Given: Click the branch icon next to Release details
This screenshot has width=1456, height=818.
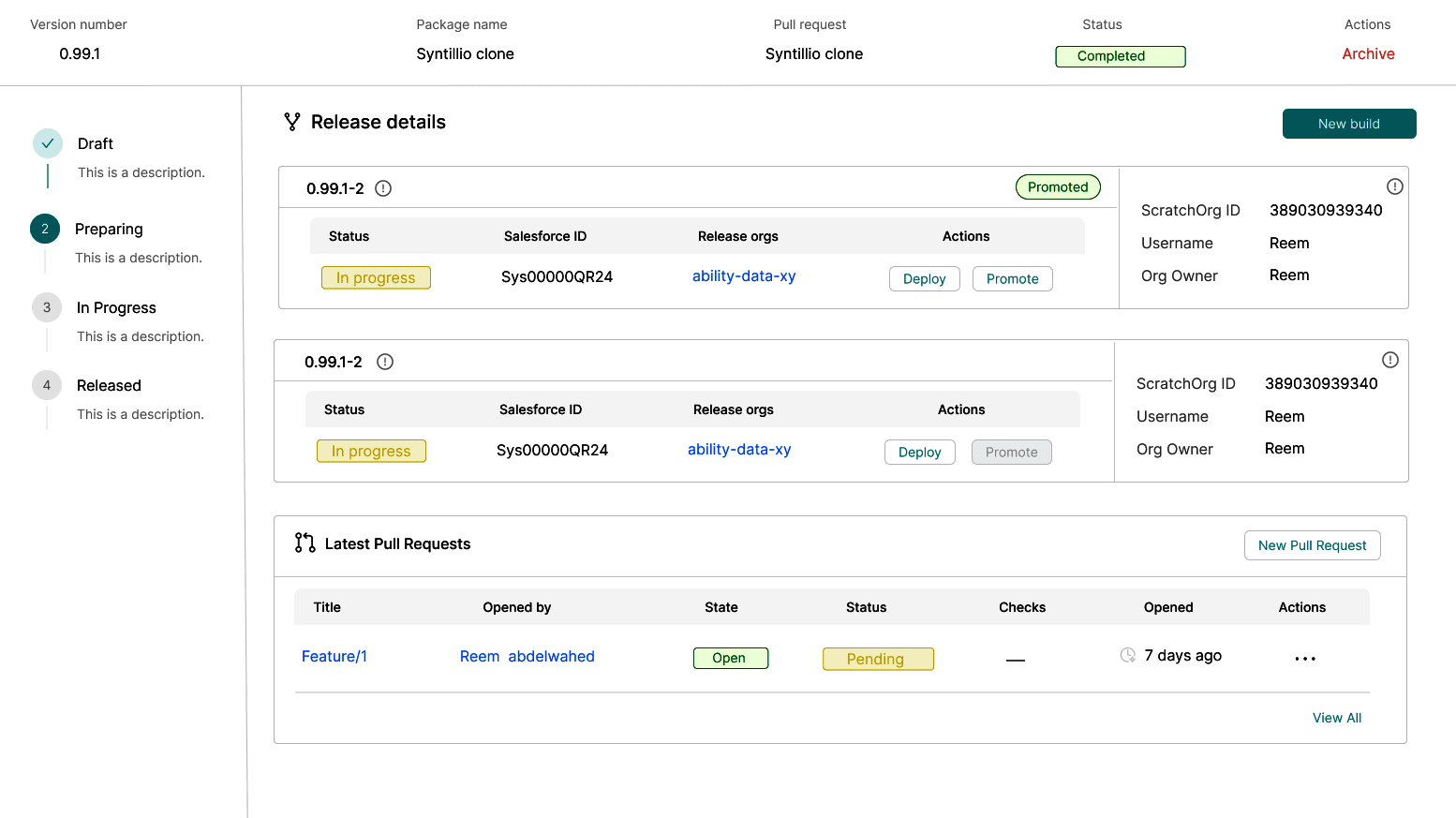Looking at the screenshot, I should coord(292,122).
